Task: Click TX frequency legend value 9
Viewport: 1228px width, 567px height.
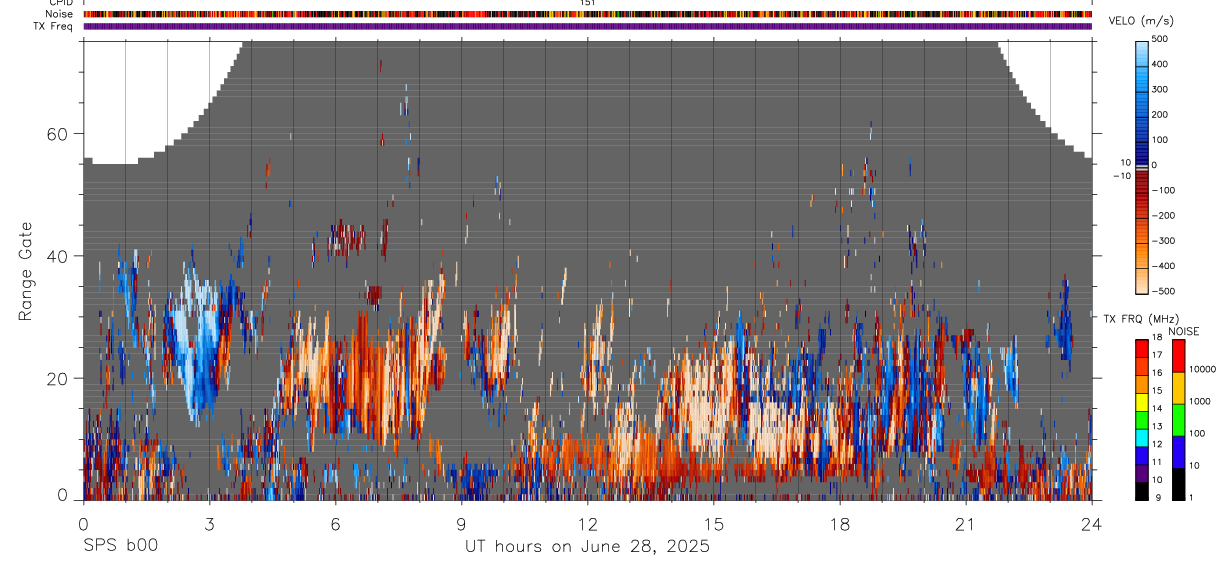Action: click(x=1157, y=498)
